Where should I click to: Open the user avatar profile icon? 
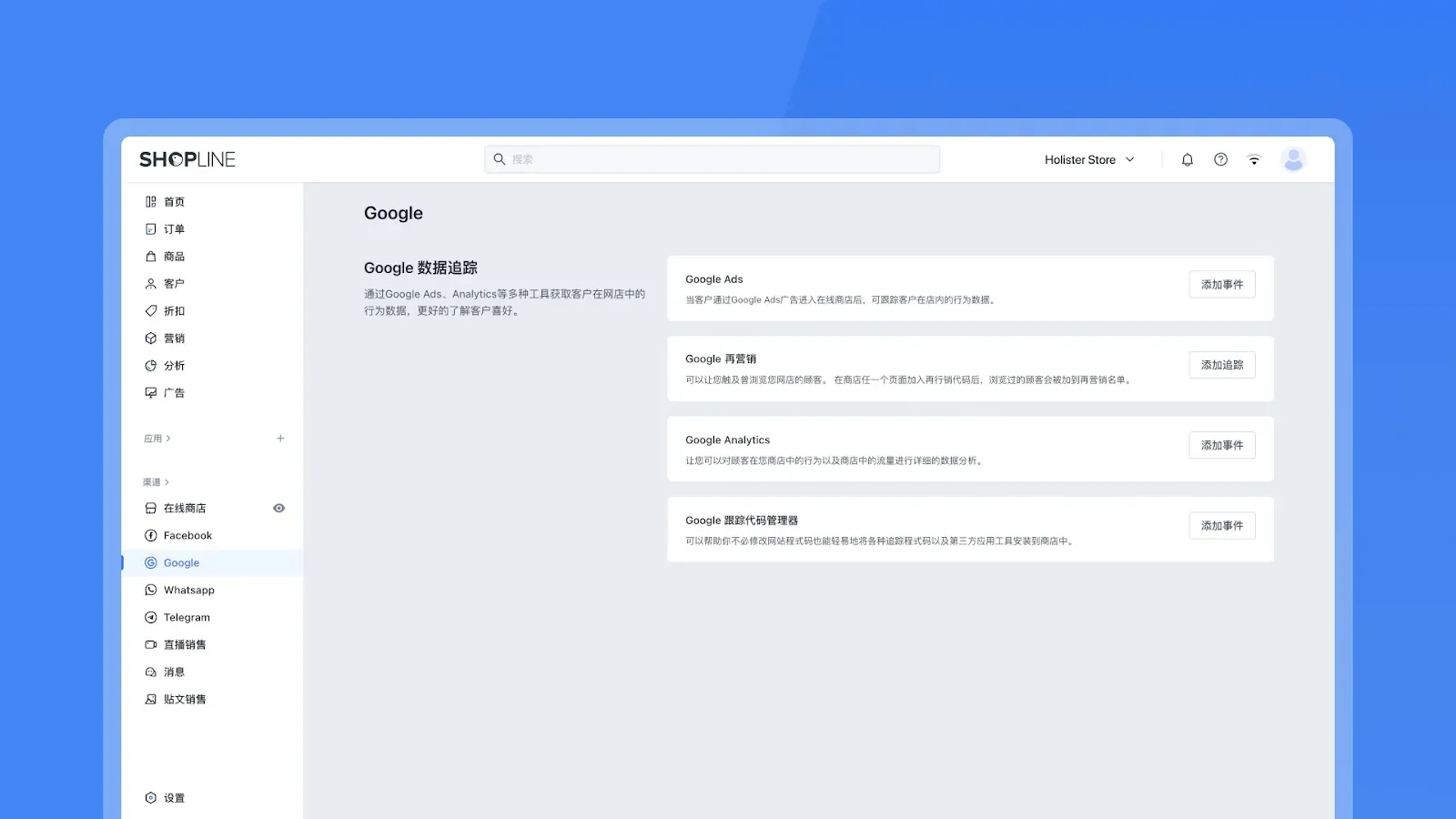(1292, 159)
